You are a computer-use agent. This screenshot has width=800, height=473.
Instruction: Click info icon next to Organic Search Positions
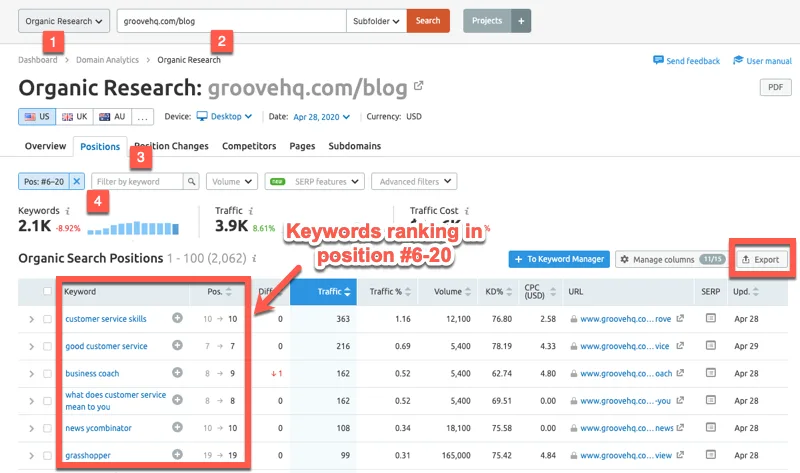[254, 258]
